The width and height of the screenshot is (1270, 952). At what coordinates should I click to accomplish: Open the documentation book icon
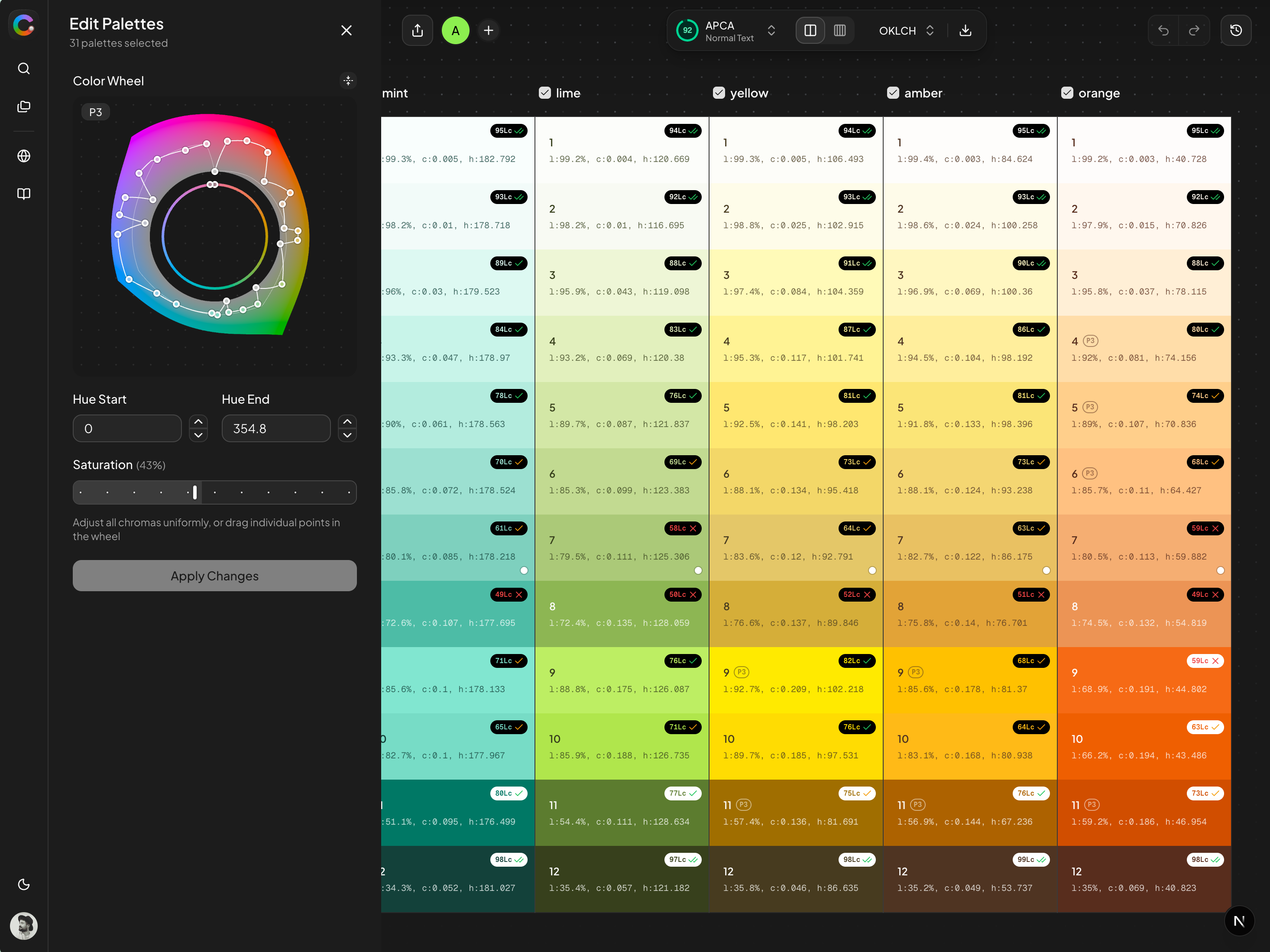(x=23, y=194)
